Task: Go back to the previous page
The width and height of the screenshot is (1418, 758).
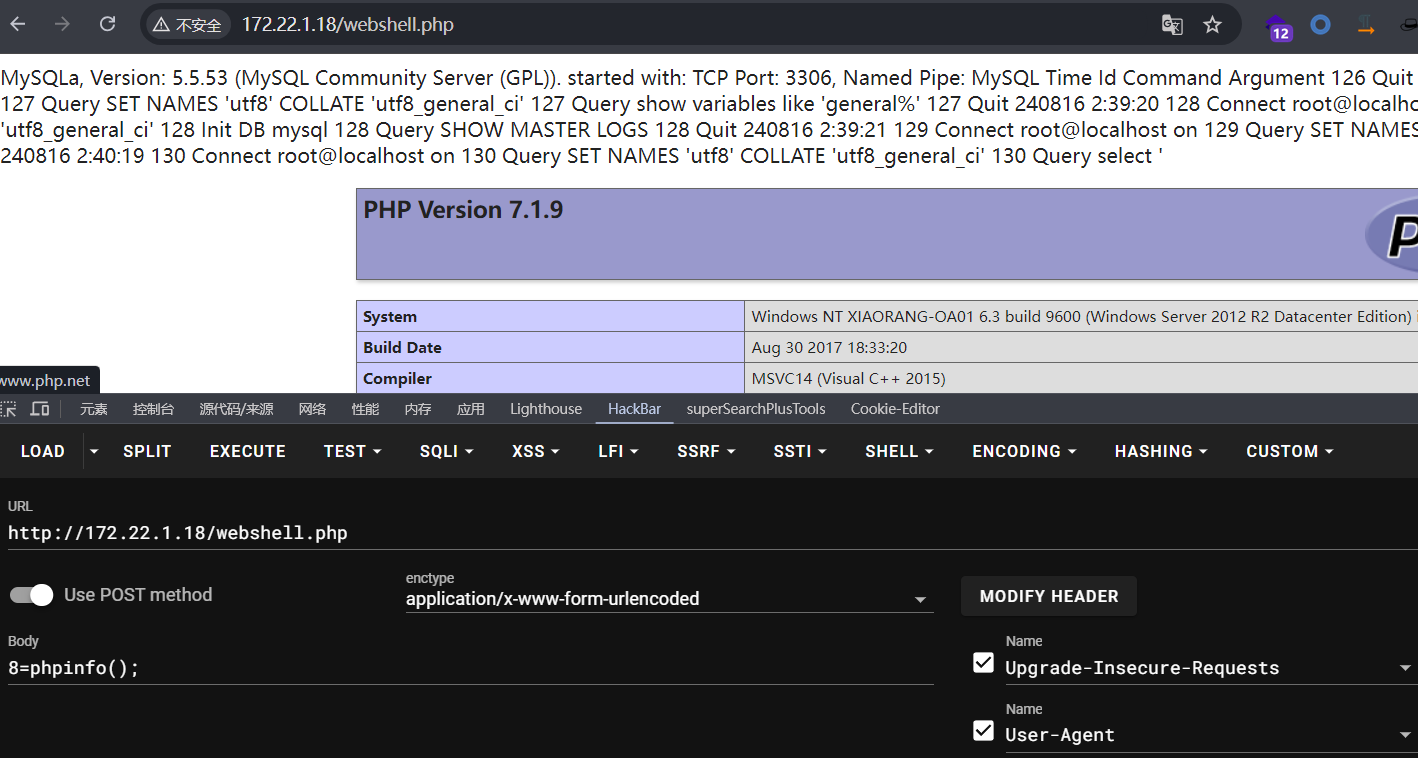Action: point(18,24)
